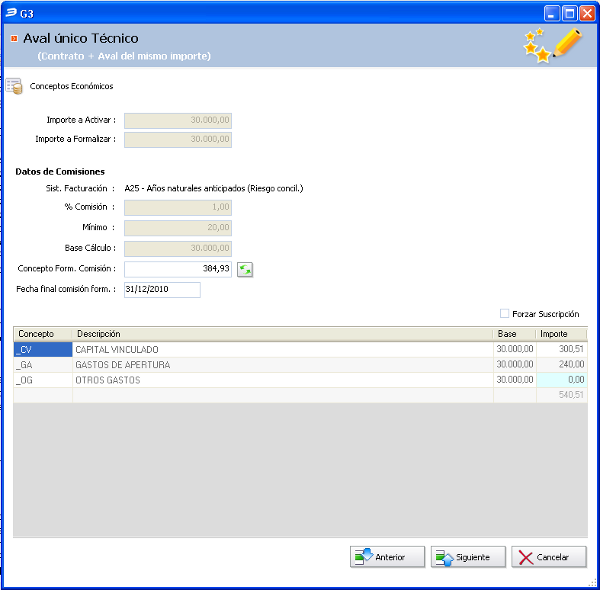Click the 240,00 importe cell
The image size is (600, 590).
(562, 365)
